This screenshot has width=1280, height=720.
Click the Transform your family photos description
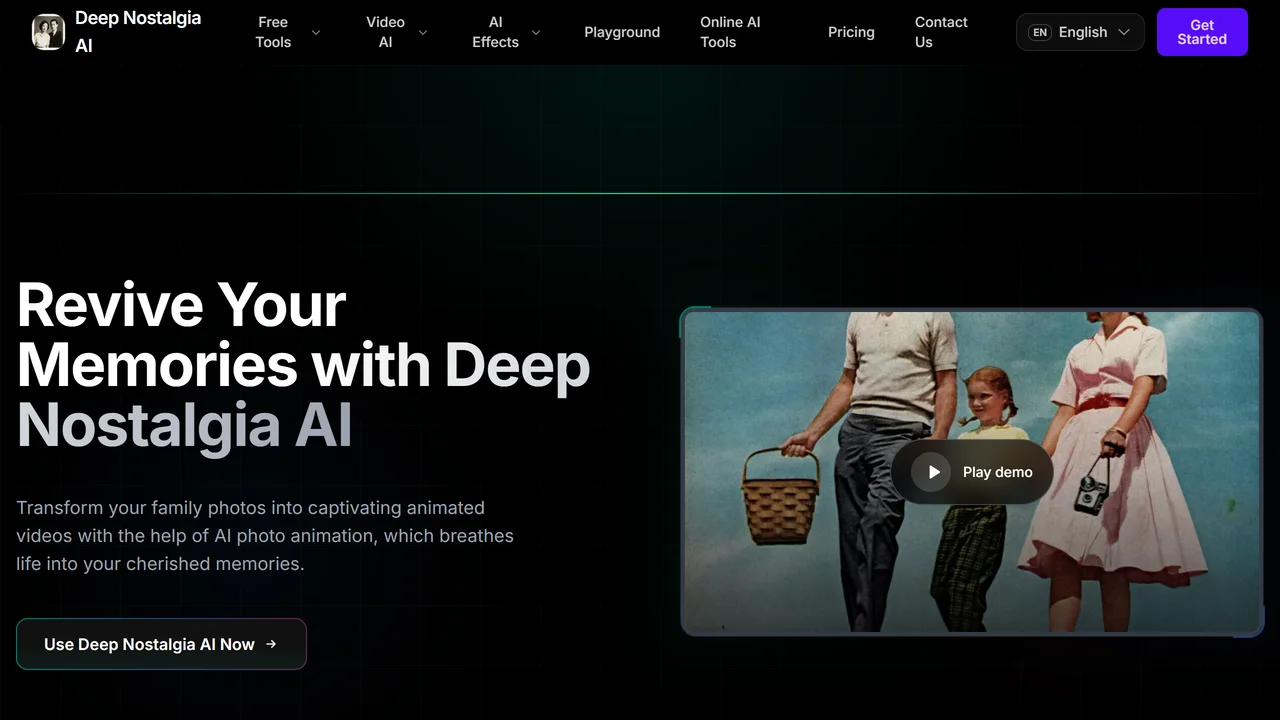pos(265,536)
